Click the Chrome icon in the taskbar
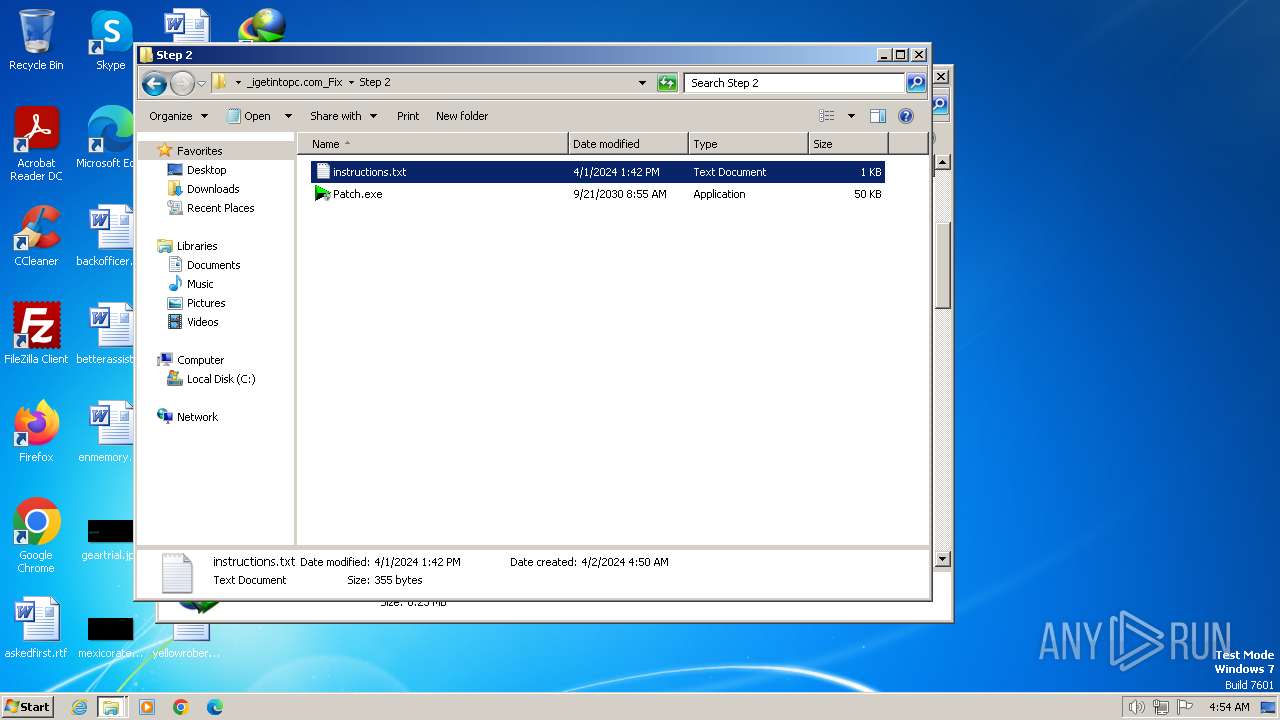Viewport: 1280px width, 720px height. (x=181, y=707)
